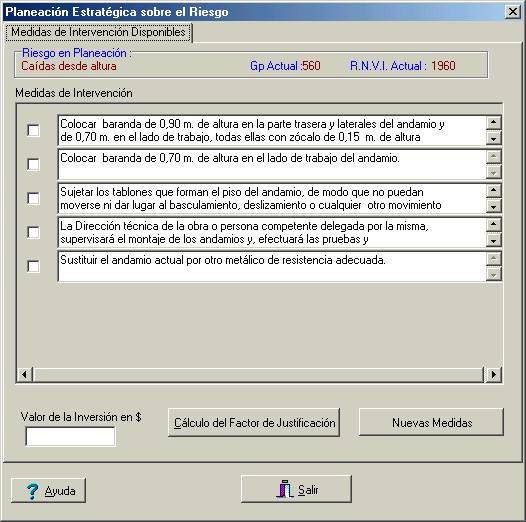Click Cálculo del Factor de Justificación button

click(254, 422)
